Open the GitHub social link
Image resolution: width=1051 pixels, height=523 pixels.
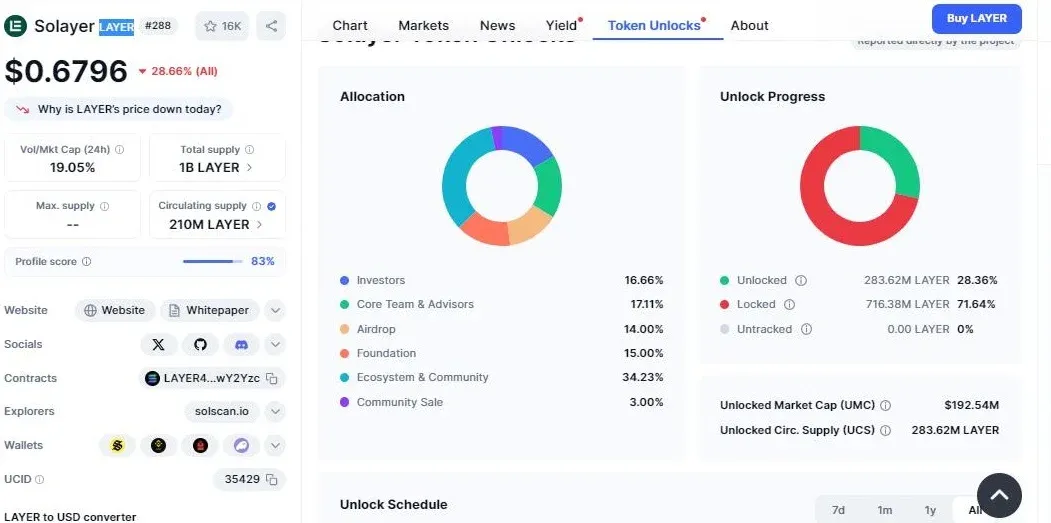point(200,345)
